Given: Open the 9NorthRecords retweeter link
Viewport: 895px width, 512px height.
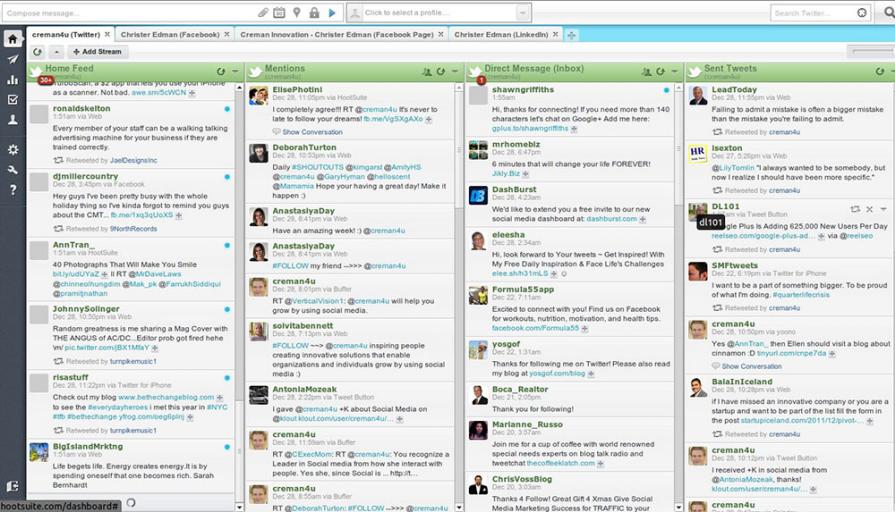Looking at the screenshot, I should 134,229.
